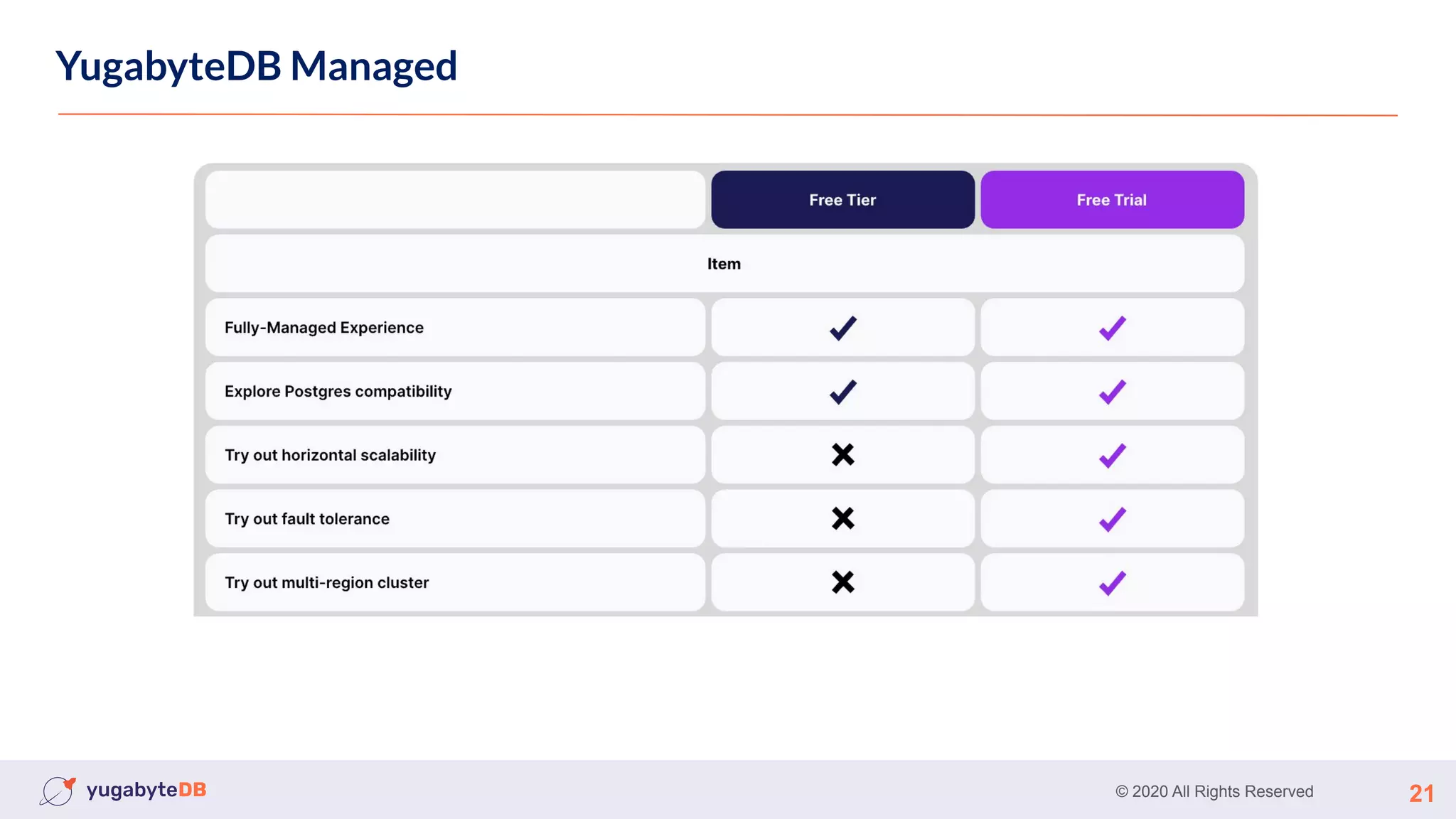Click Explore Postgres compatibility row label
This screenshot has height=819, width=1456.
[x=338, y=392]
